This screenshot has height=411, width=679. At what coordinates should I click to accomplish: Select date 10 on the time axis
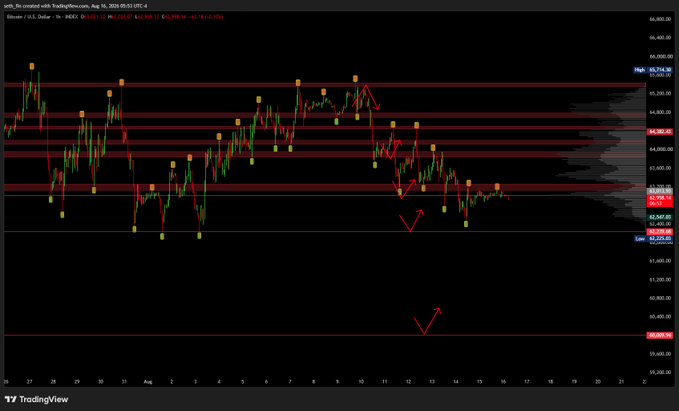361,382
